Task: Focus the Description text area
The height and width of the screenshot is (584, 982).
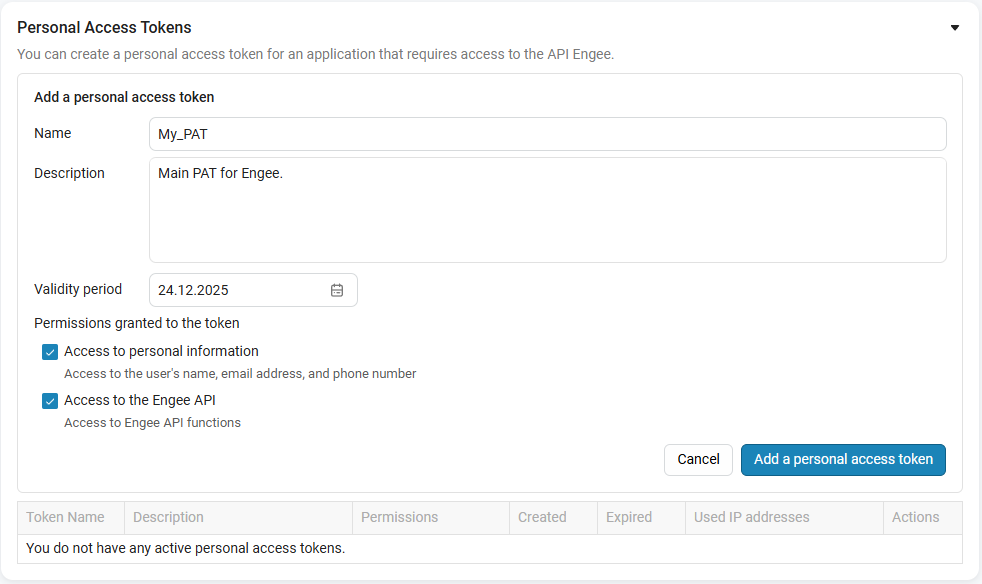Action: click(547, 210)
